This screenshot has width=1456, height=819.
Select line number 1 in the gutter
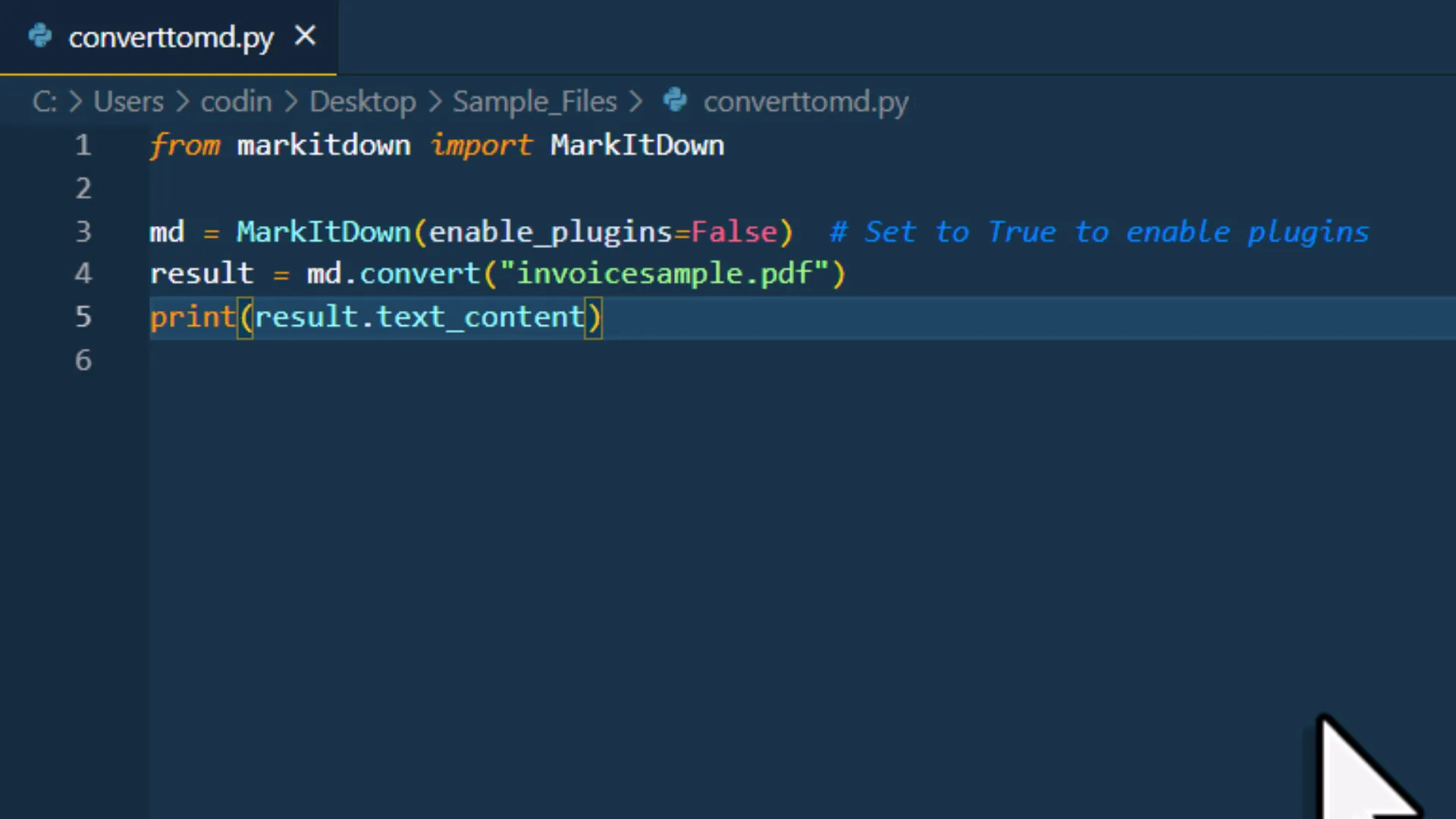coord(83,145)
